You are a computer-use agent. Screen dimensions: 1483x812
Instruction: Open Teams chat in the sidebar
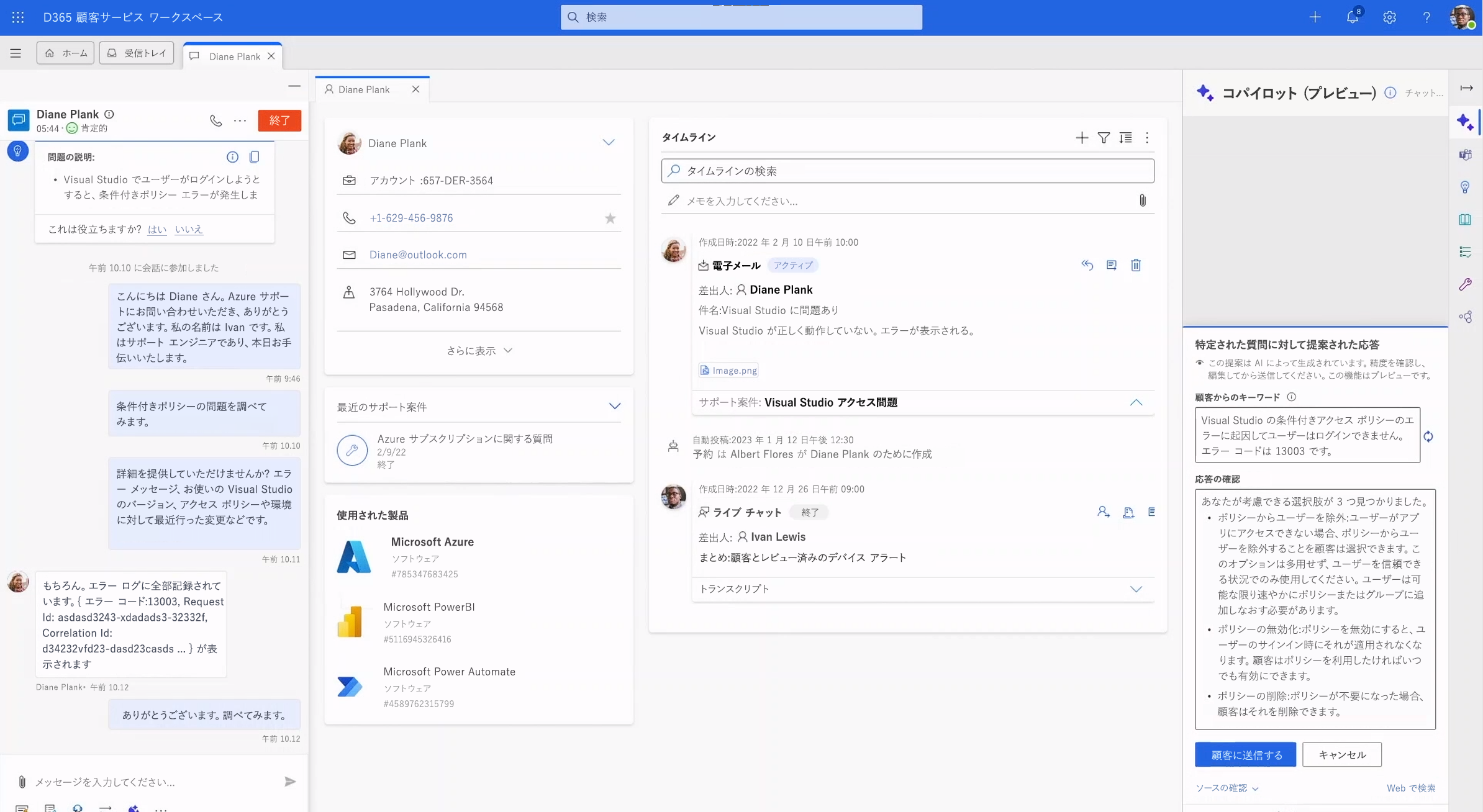click(x=1465, y=155)
